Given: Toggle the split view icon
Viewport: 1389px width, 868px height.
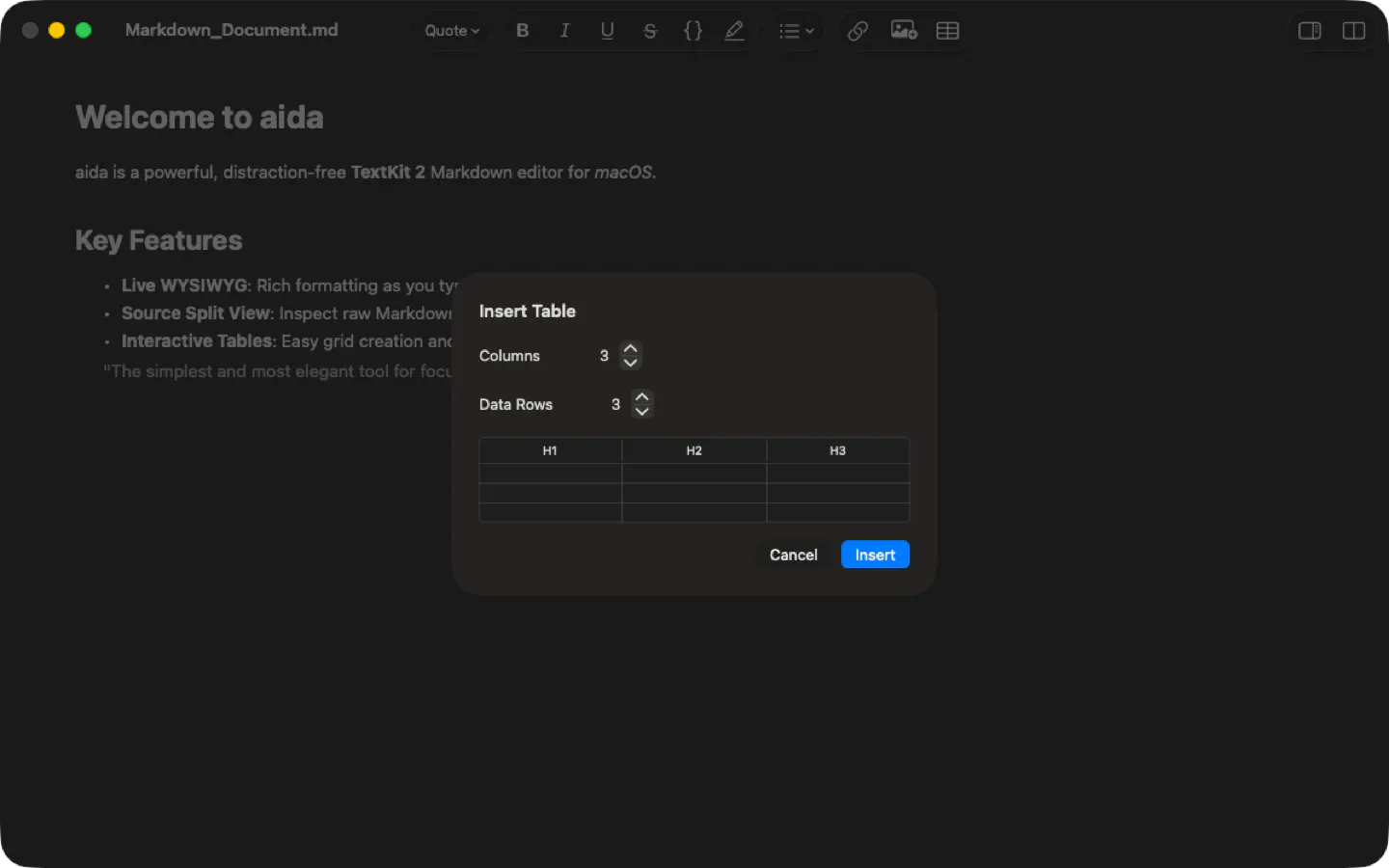Looking at the screenshot, I should click(1354, 31).
